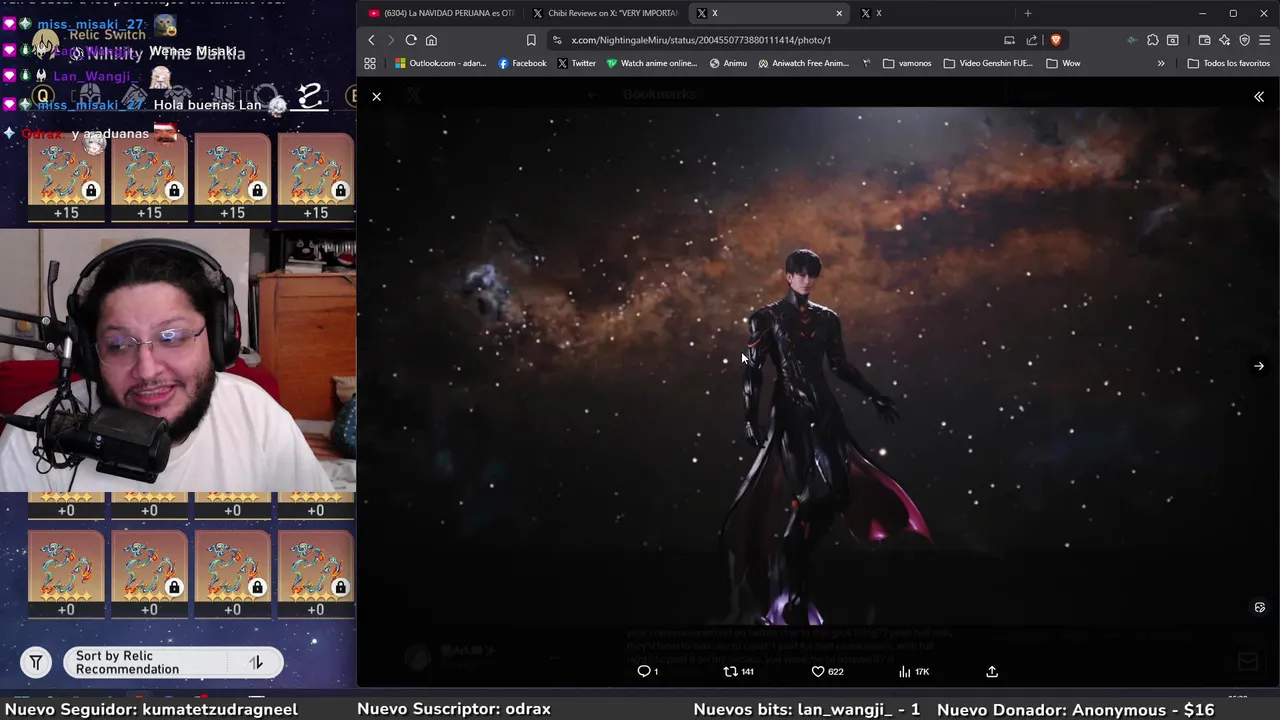Click the messages envelope icon behind overlay

point(1247,661)
